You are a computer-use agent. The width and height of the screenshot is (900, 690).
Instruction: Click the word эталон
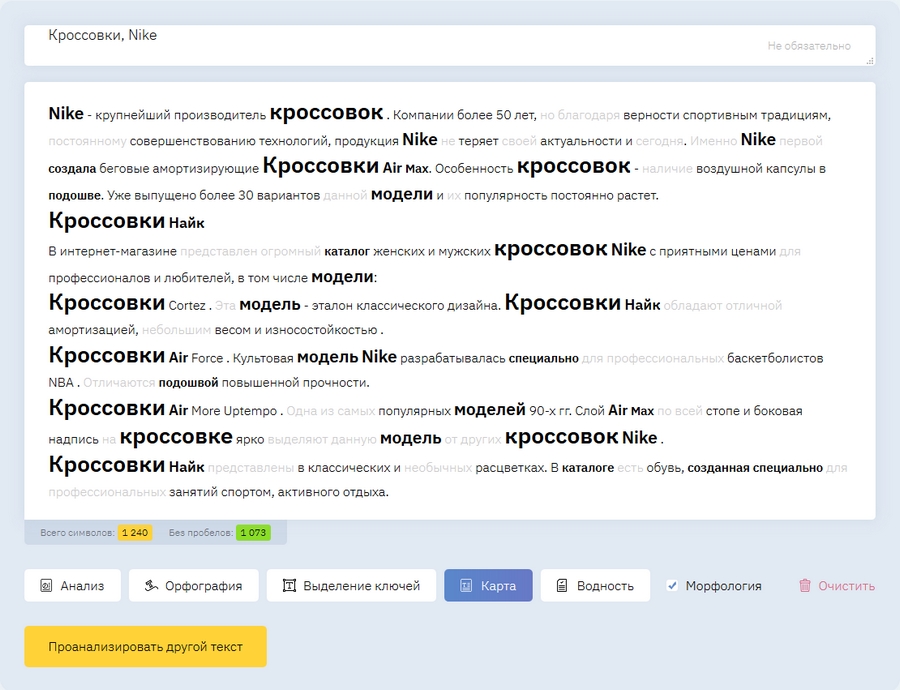[x=332, y=305]
